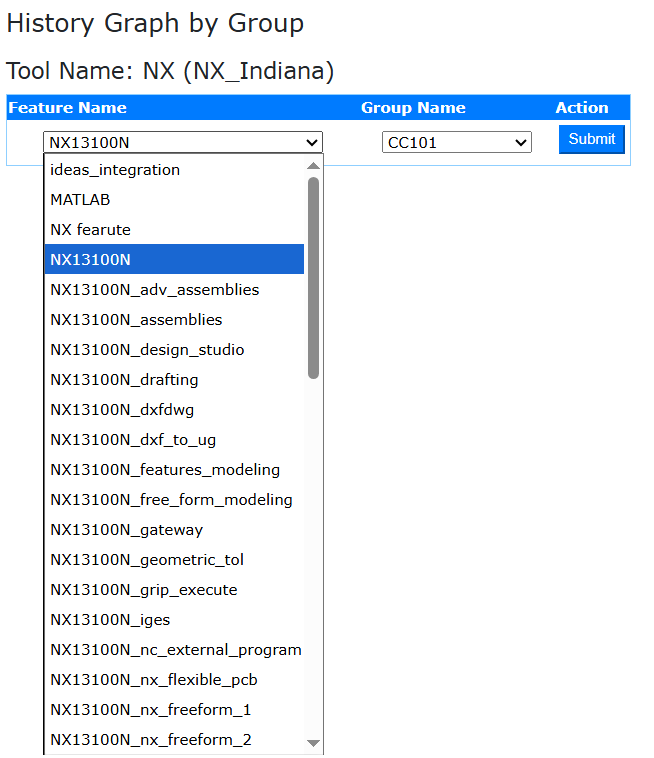Click the dropdown list scroll-down arrow
Viewport: 654px width, 758px height.
pyautogui.click(x=313, y=743)
